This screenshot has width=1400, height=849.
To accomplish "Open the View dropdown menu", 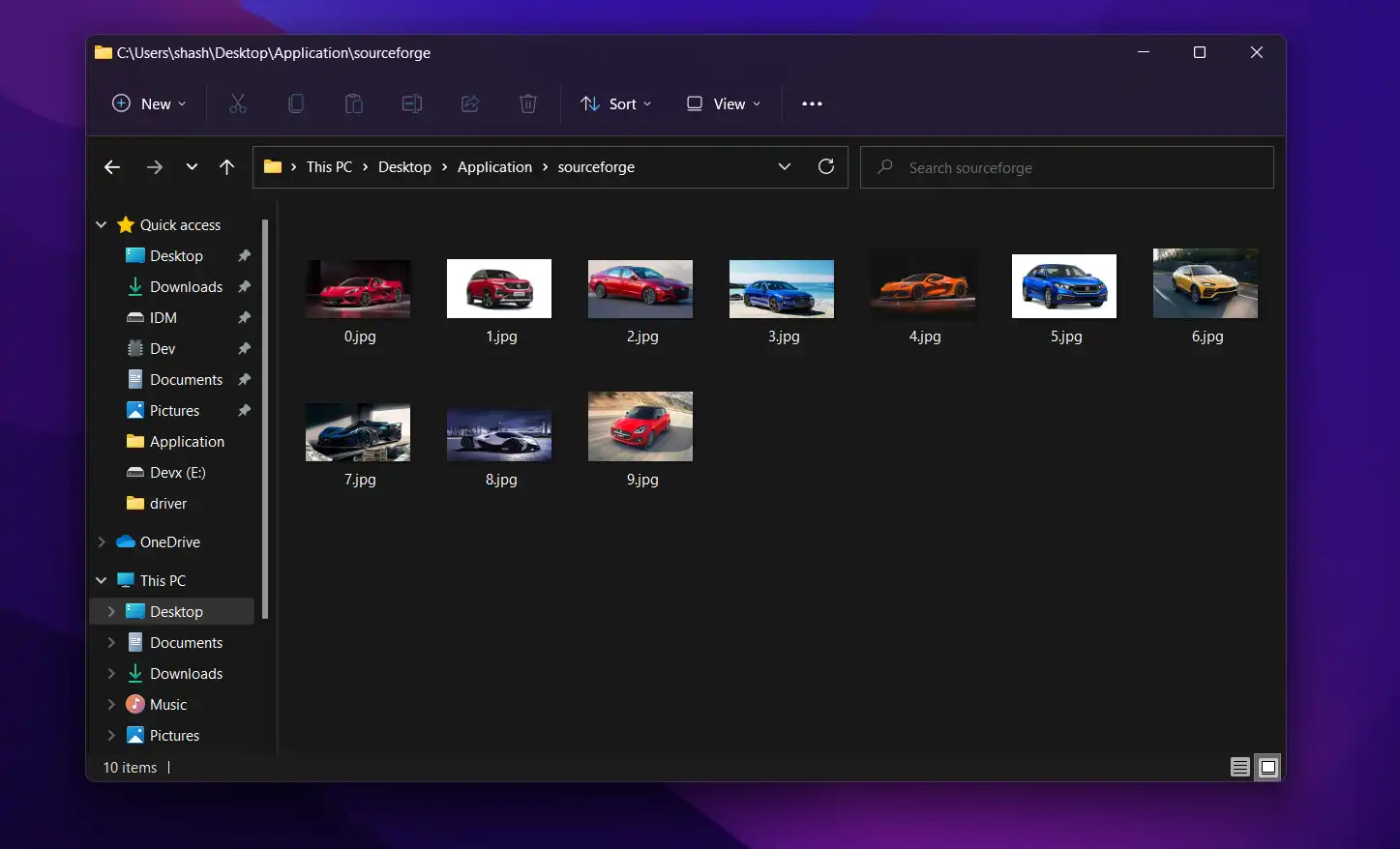I will (x=724, y=103).
